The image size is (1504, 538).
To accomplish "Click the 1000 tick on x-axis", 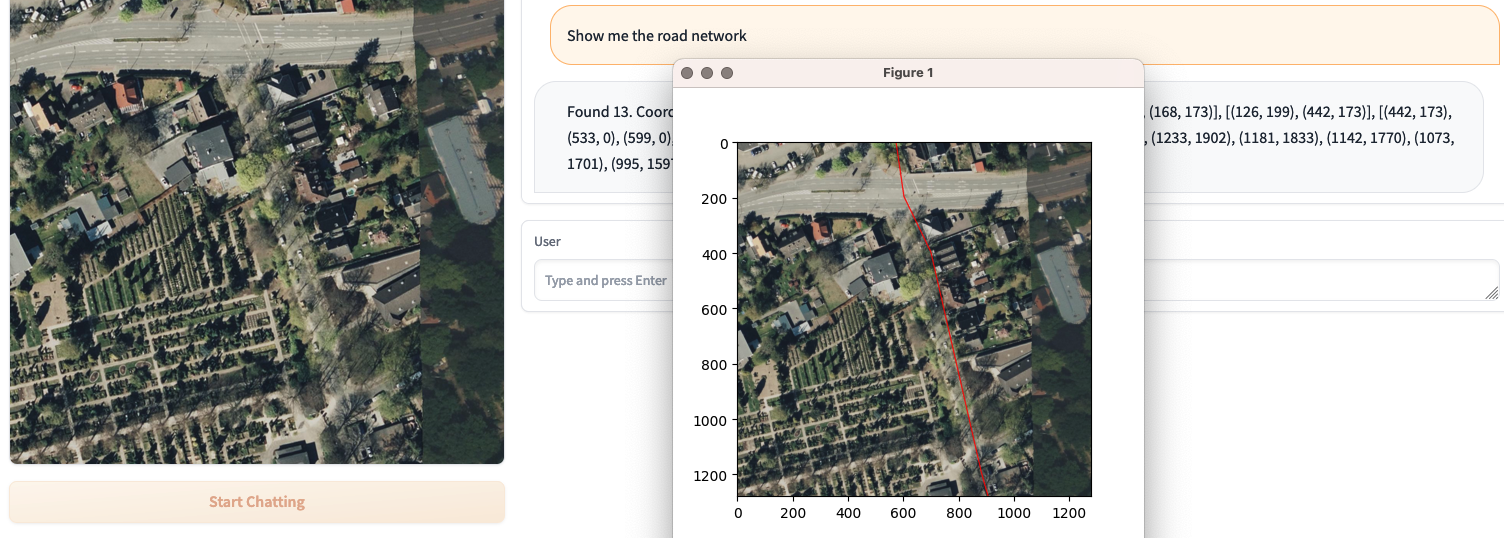I will click(x=1014, y=513).
